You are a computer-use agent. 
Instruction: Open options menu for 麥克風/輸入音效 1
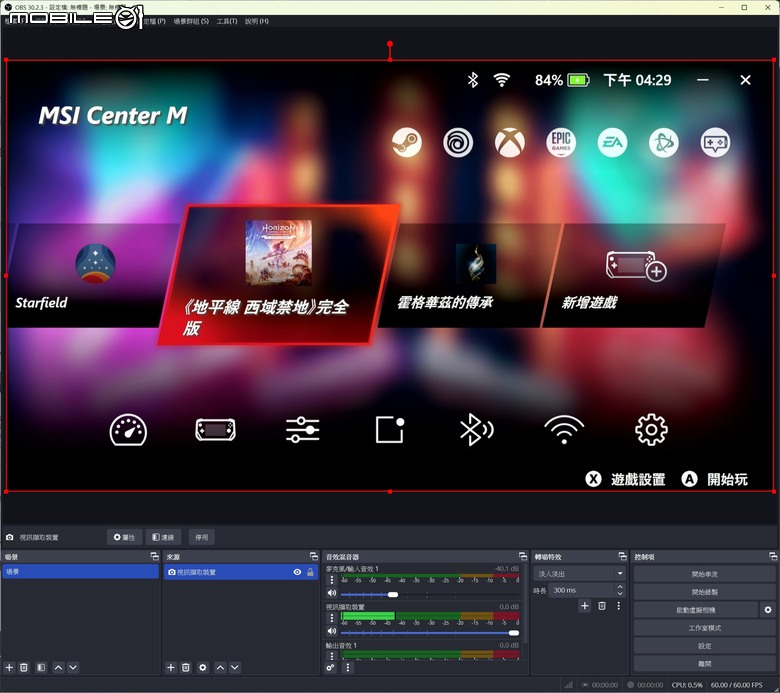click(x=332, y=580)
